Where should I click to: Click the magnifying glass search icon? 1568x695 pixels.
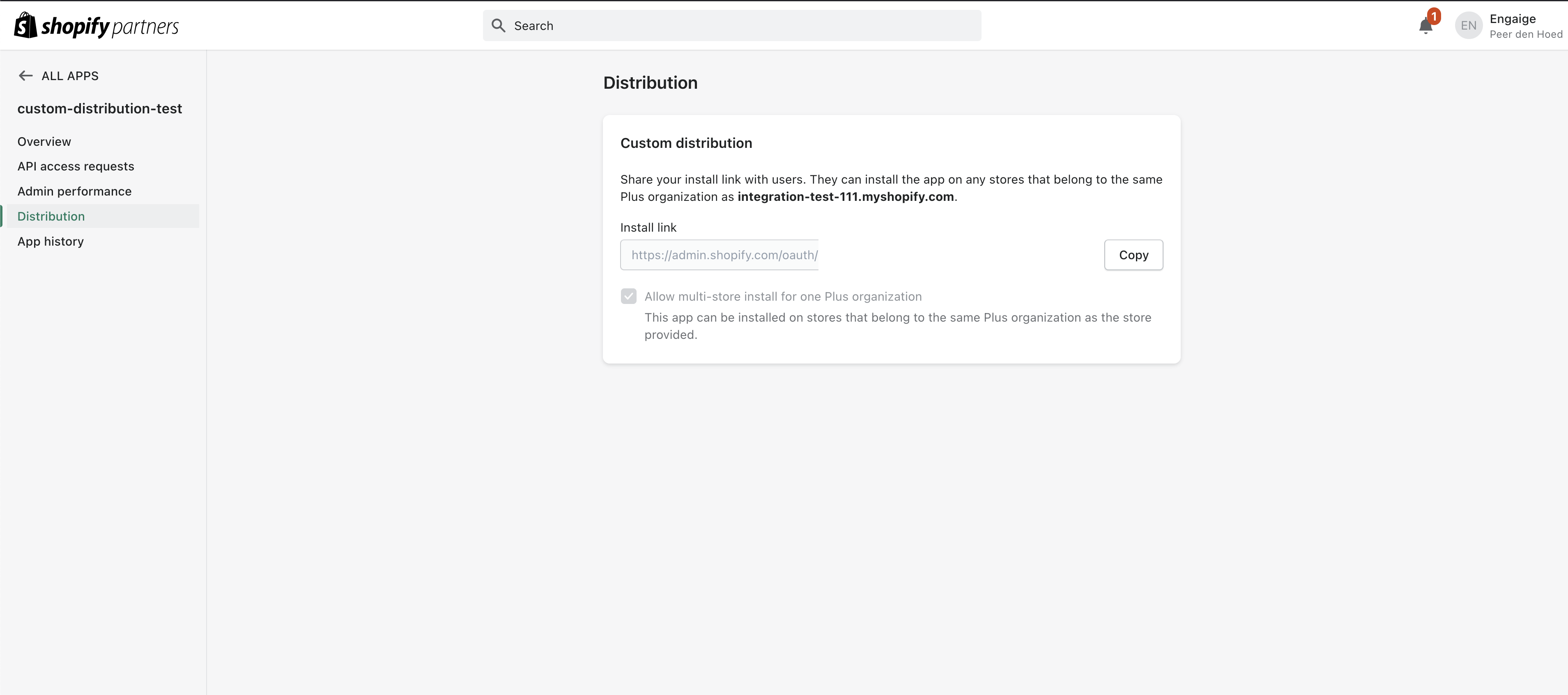[x=499, y=25]
